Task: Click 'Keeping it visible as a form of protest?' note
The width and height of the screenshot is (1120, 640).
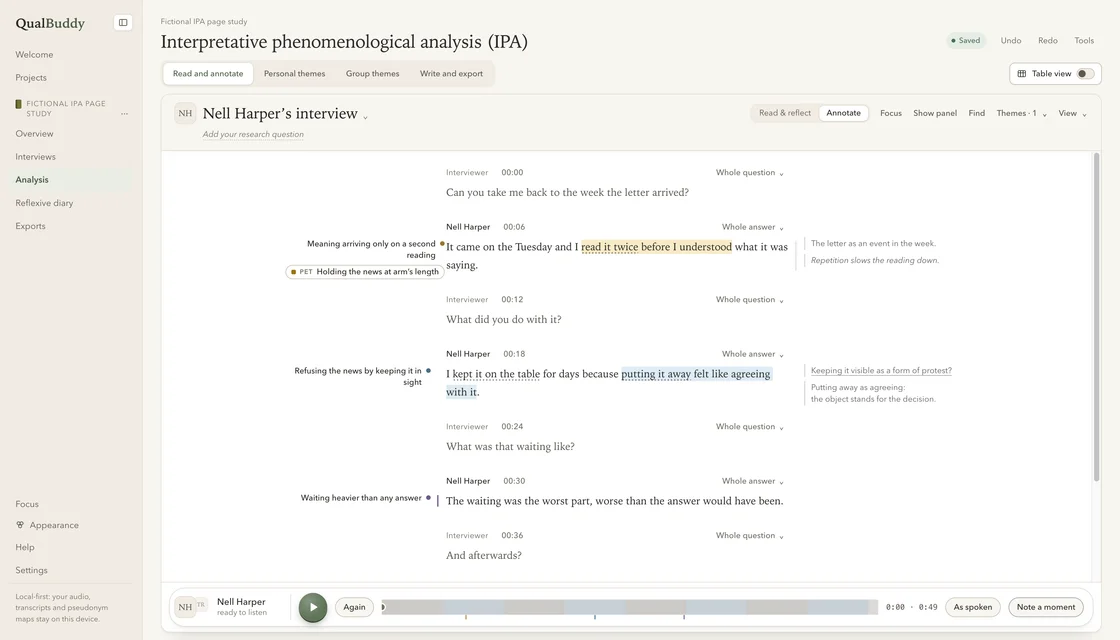Action: 881,371
